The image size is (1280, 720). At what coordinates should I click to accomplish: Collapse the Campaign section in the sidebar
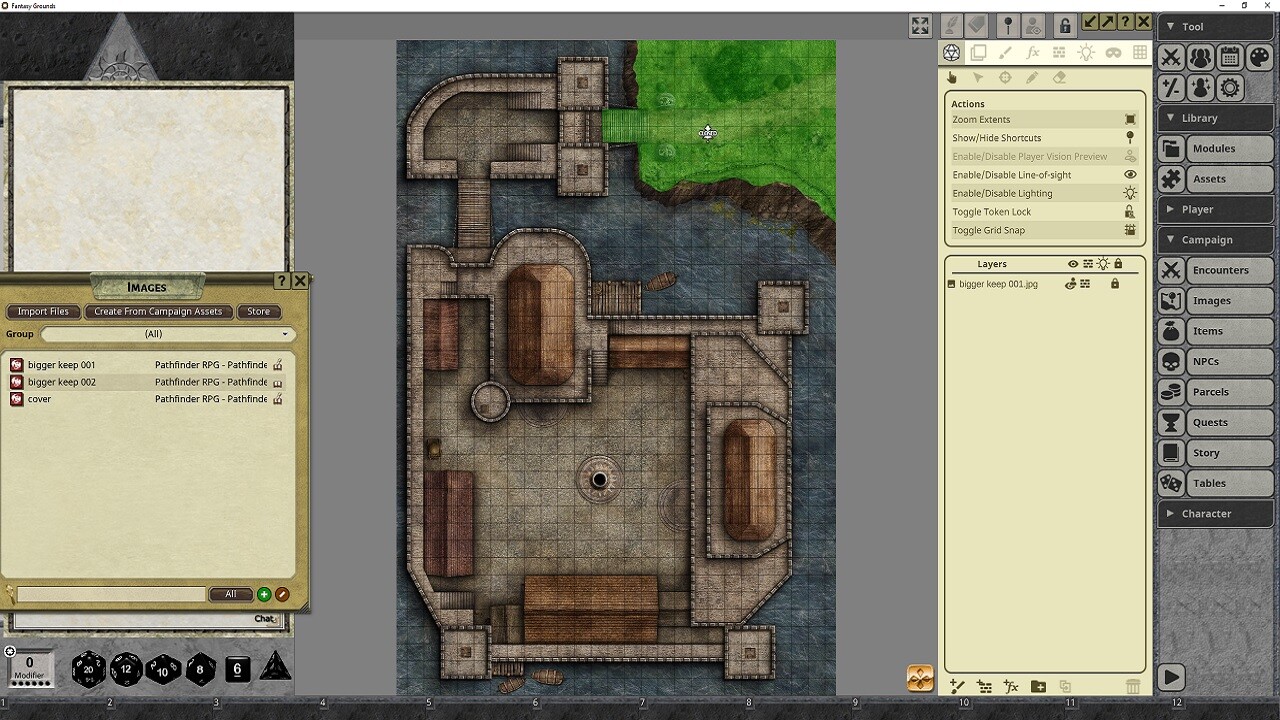(1215, 239)
